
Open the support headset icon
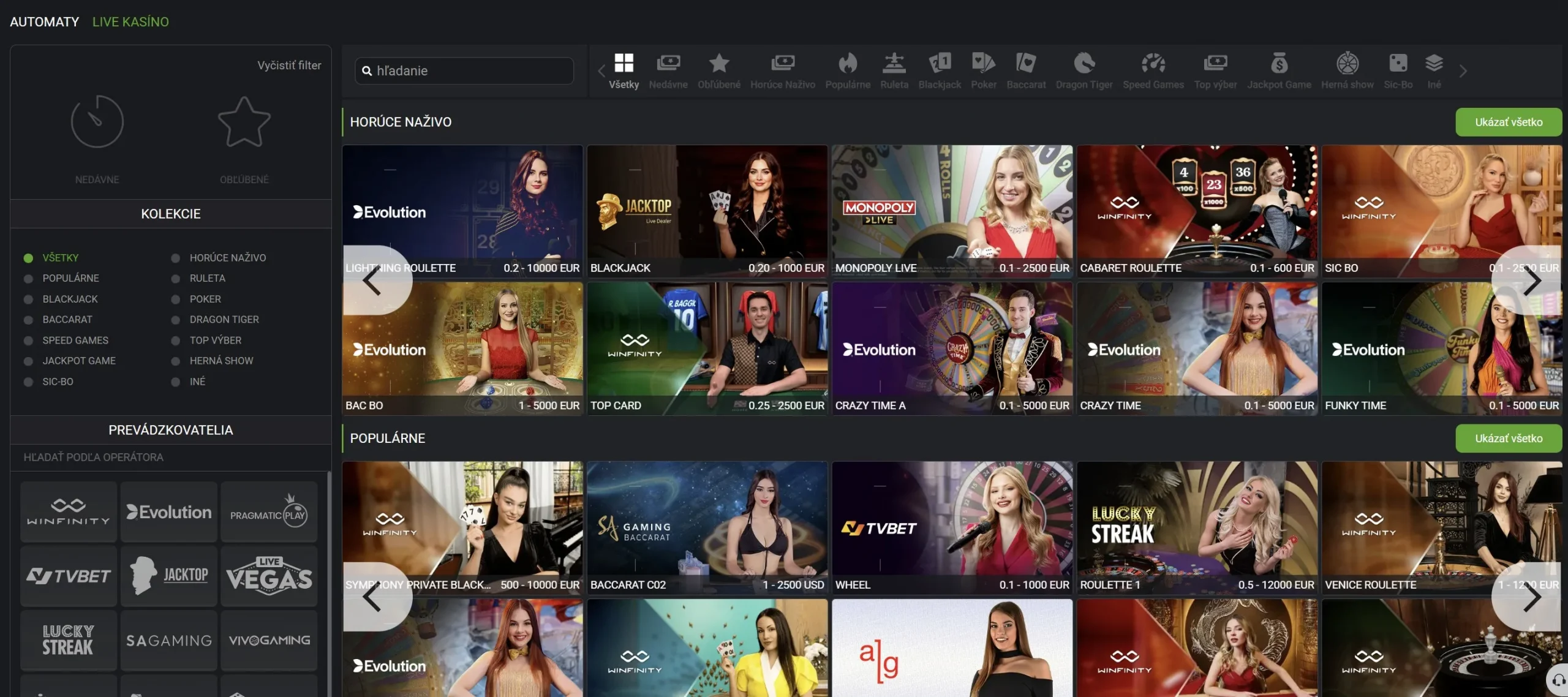click(x=1559, y=680)
